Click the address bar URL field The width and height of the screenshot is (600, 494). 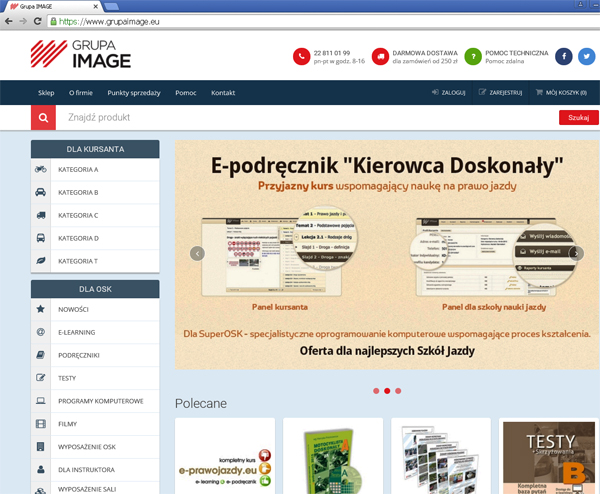pos(321,21)
